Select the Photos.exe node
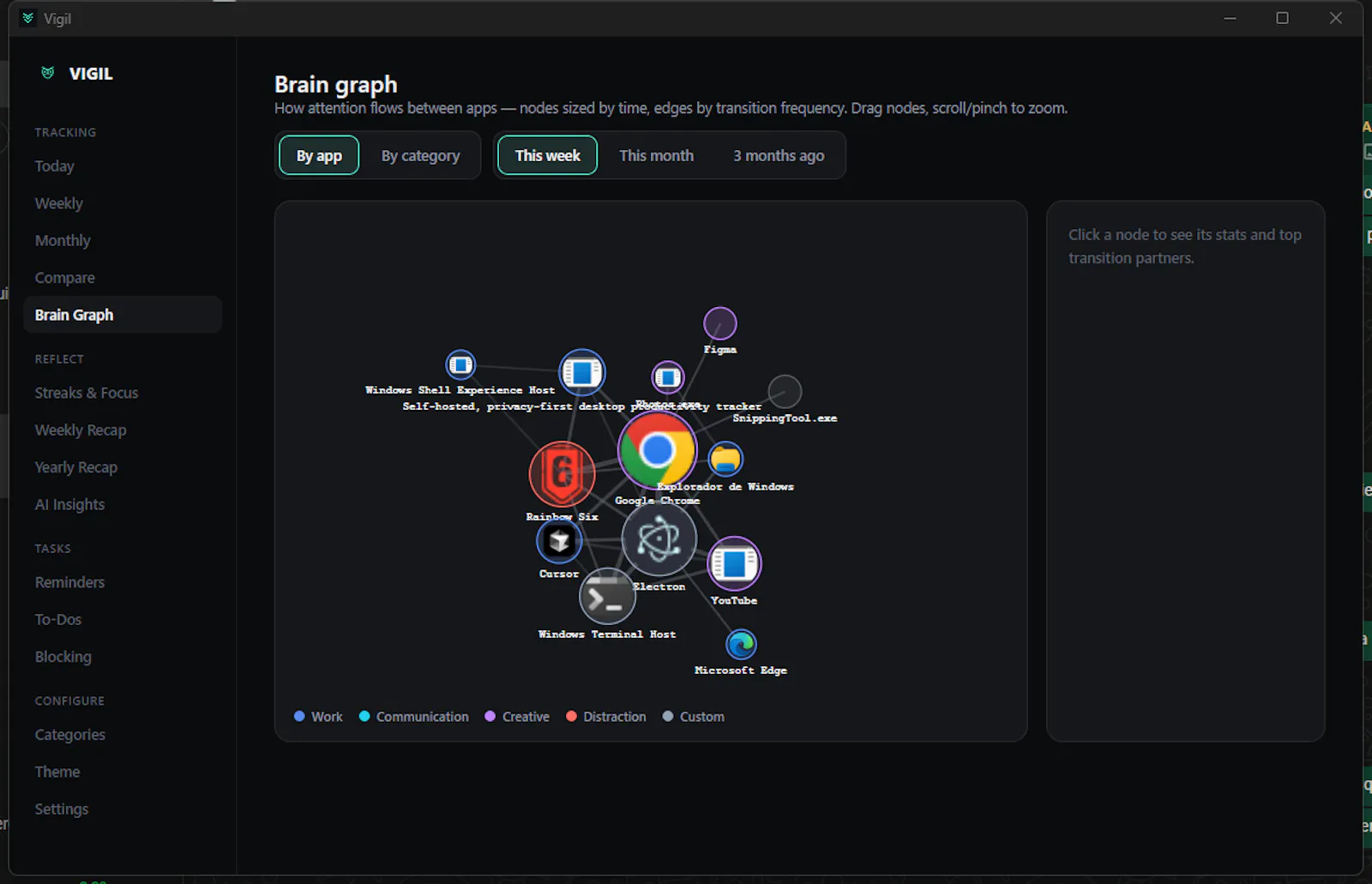This screenshot has width=1372, height=884. pyautogui.click(x=667, y=377)
